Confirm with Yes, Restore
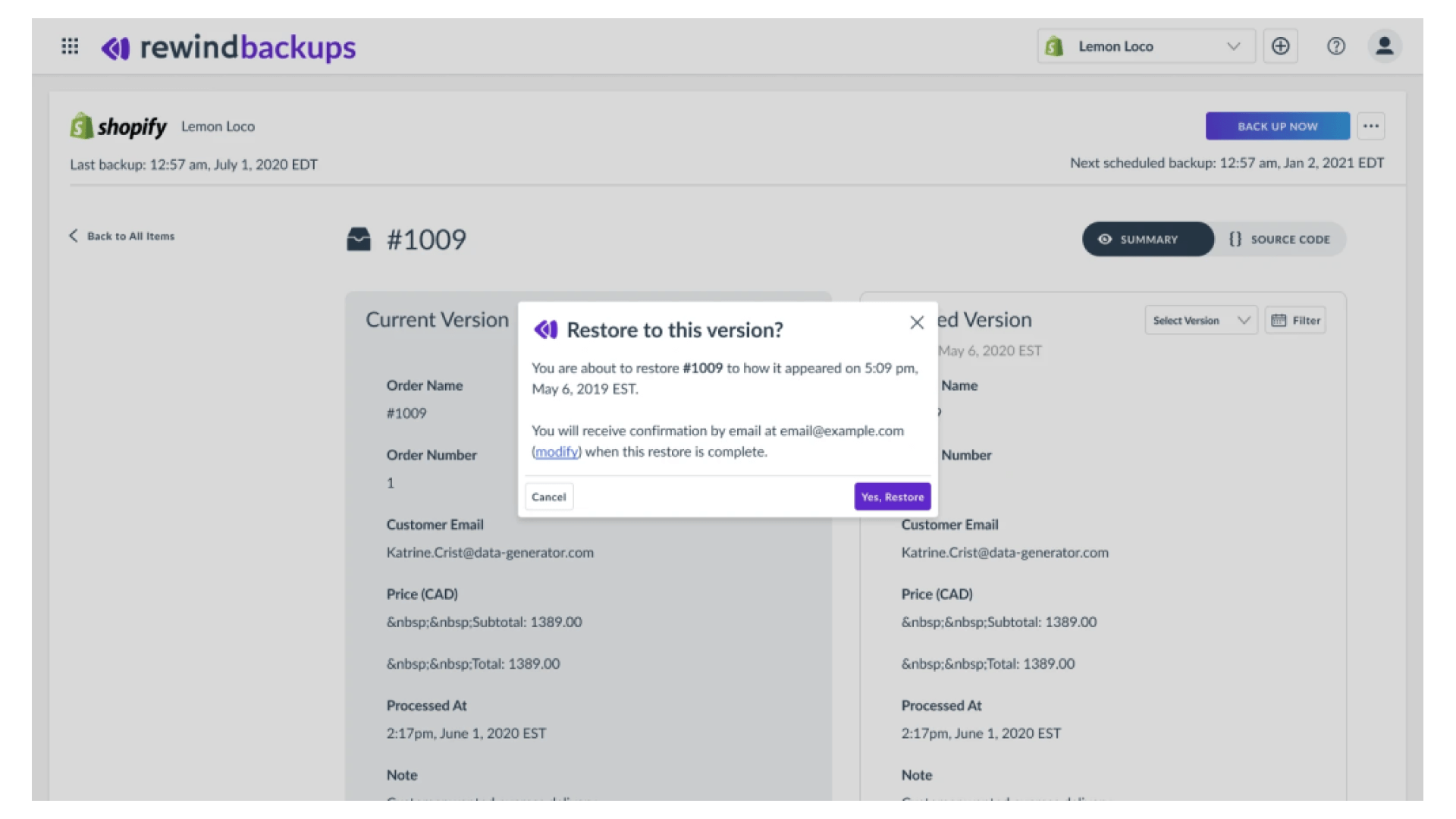Image resolution: width=1456 pixels, height=819 pixels. pyautogui.click(x=893, y=497)
